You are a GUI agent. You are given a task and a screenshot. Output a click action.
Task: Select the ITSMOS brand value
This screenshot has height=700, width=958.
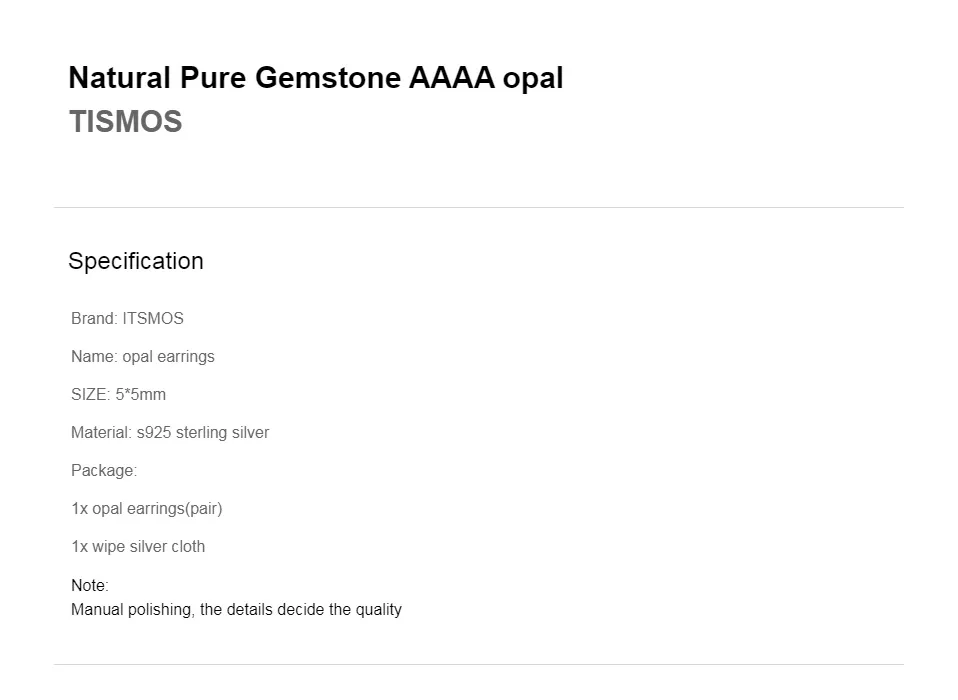tap(153, 319)
